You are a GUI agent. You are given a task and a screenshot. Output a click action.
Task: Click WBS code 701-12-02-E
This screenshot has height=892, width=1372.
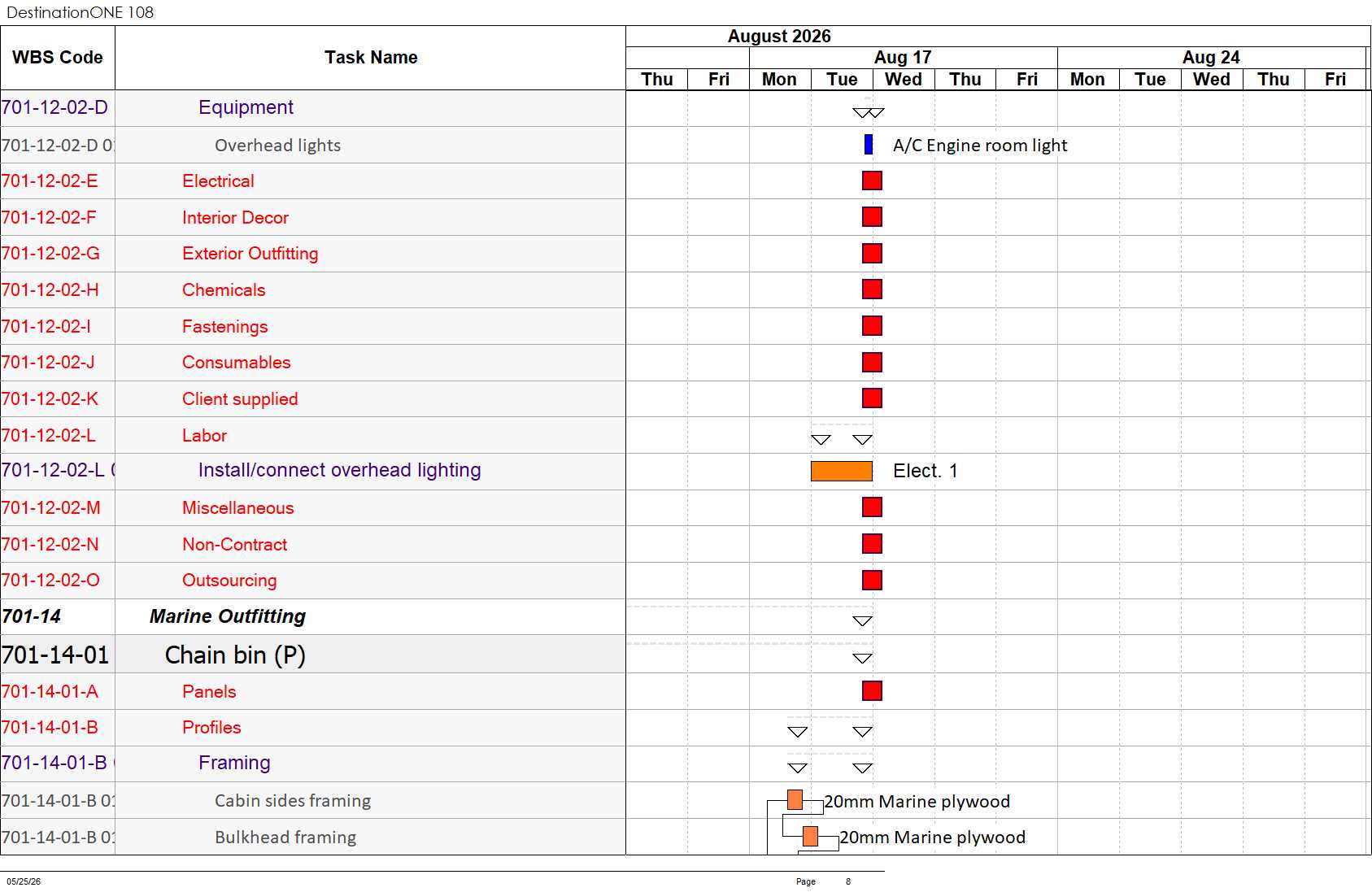[x=50, y=181]
